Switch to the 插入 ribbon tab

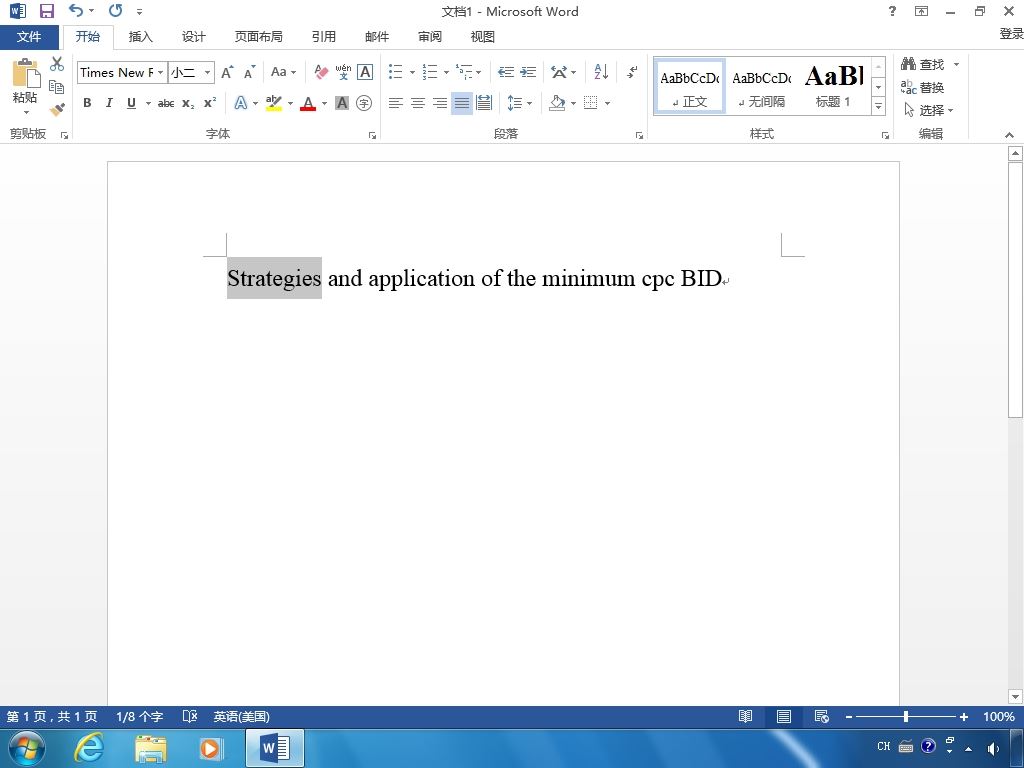coord(140,37)
